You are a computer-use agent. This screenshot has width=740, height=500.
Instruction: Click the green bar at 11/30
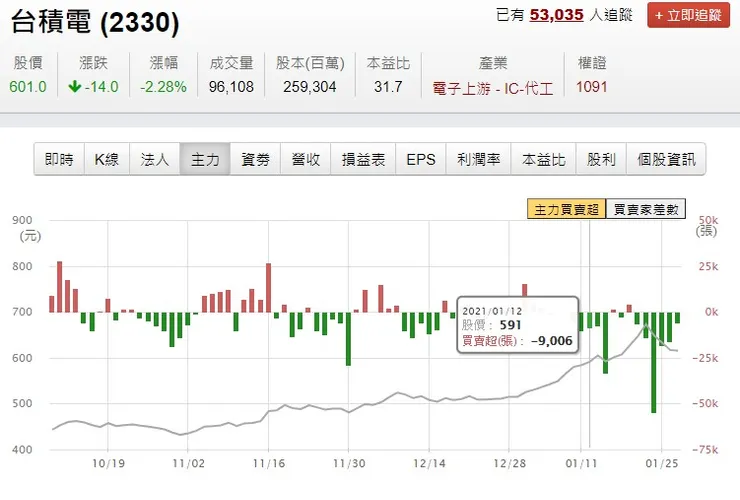pyautogui.click(x=348, y=339)
